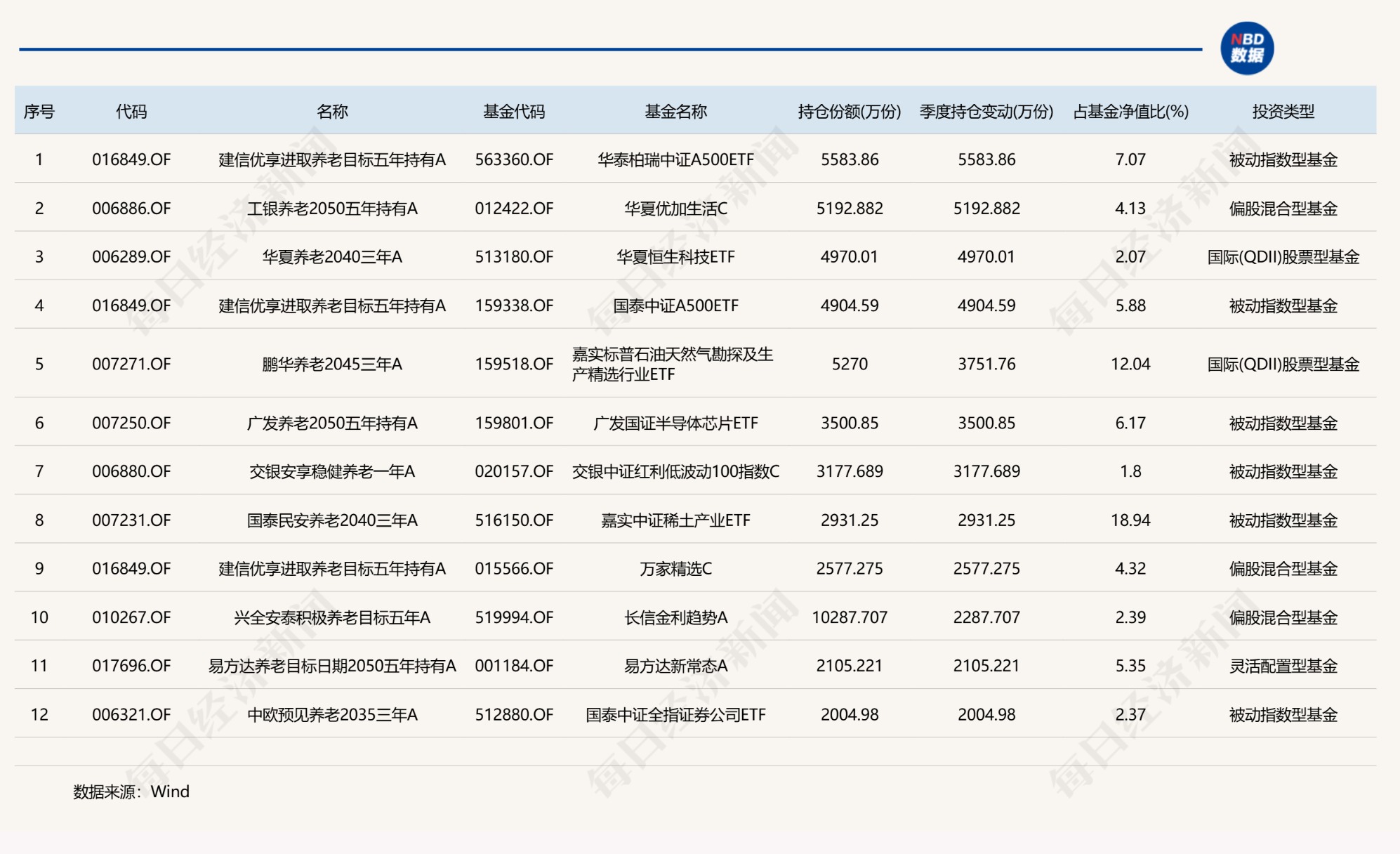
Task: Click the 代码 column header
Action: tap(131, 112)
